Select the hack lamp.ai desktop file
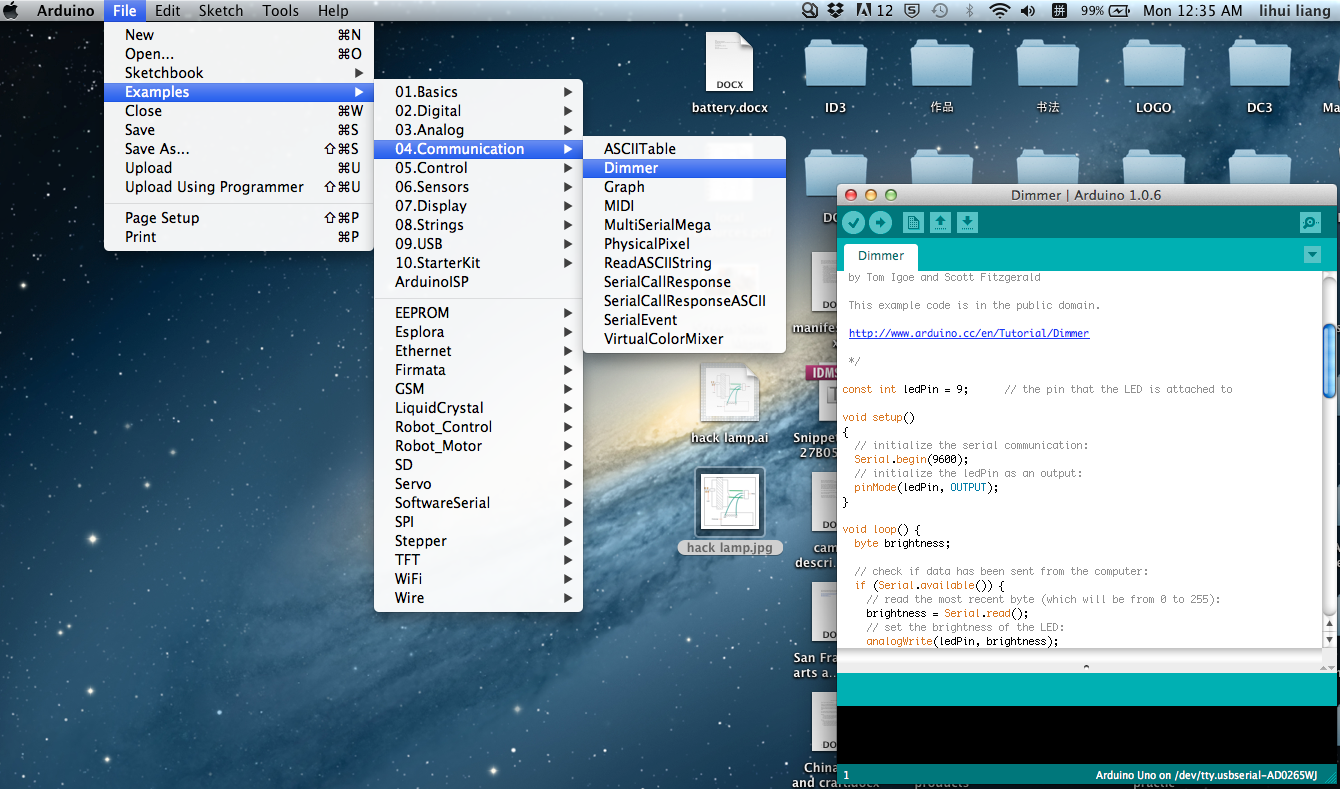This screenshot has width=1340, height=789. [x=729, y=403]
